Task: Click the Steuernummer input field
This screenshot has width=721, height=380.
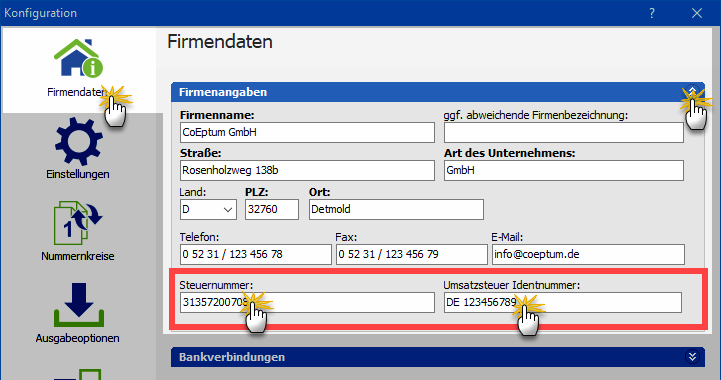Action: tap(307, 302)
